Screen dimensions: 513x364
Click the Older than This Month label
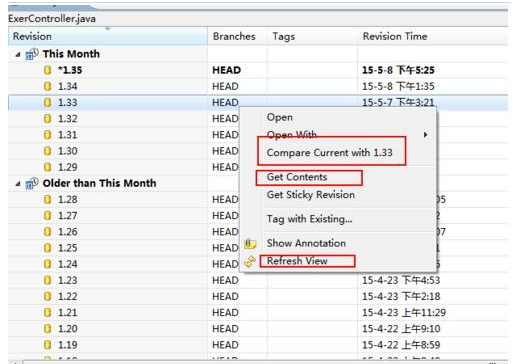pyautogui.click(x=99, y=183)
